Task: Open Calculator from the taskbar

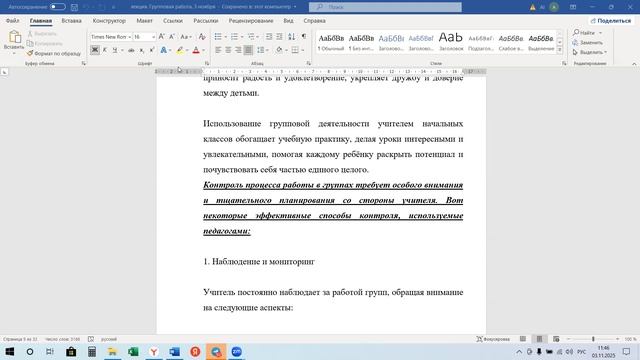Action: click(x=92, y=352)
